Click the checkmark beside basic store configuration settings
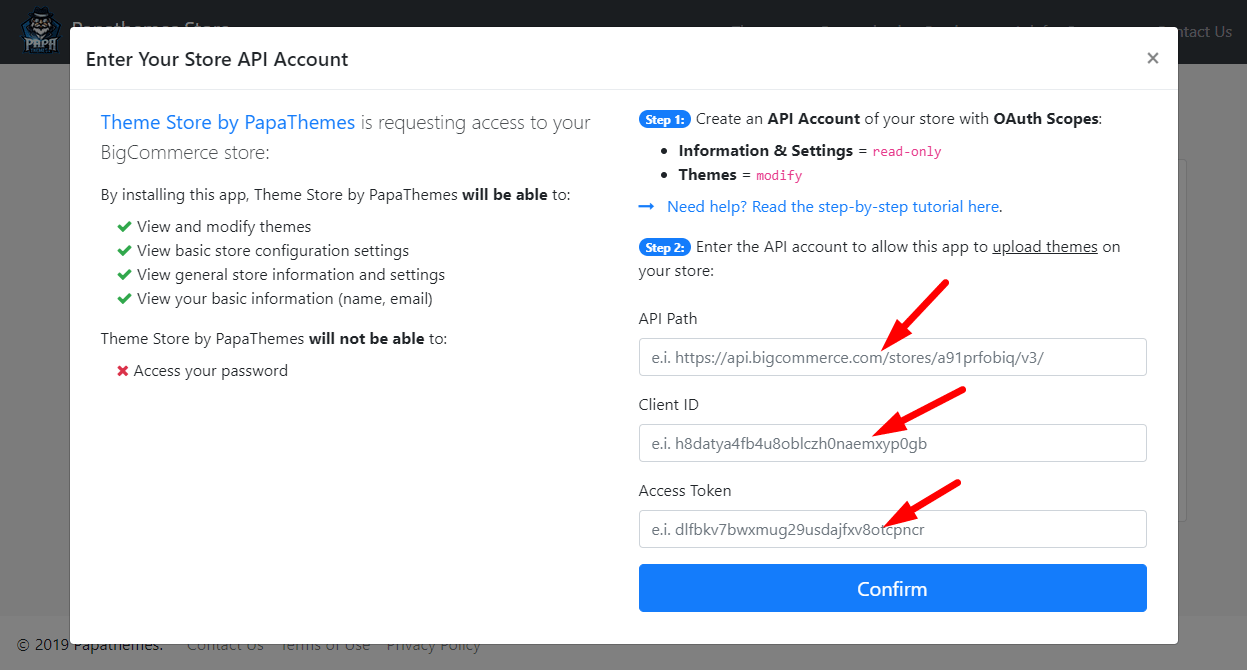This screenshot has height=670, width=1247. pos(124,250)
